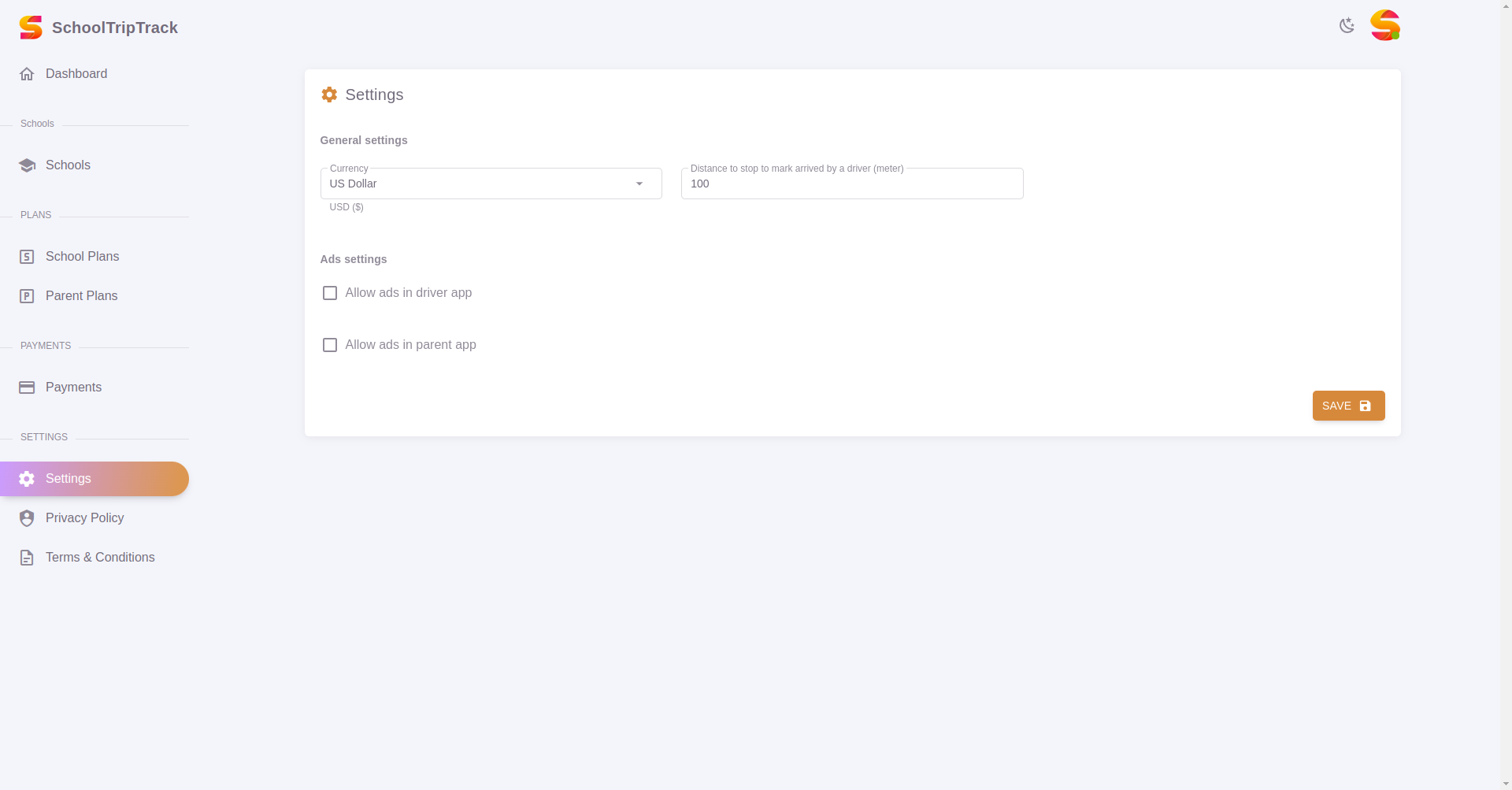This screenshot has height=790, width=1512.
Task: Click the SchoolTripTrack brand title
Action: 115,28
